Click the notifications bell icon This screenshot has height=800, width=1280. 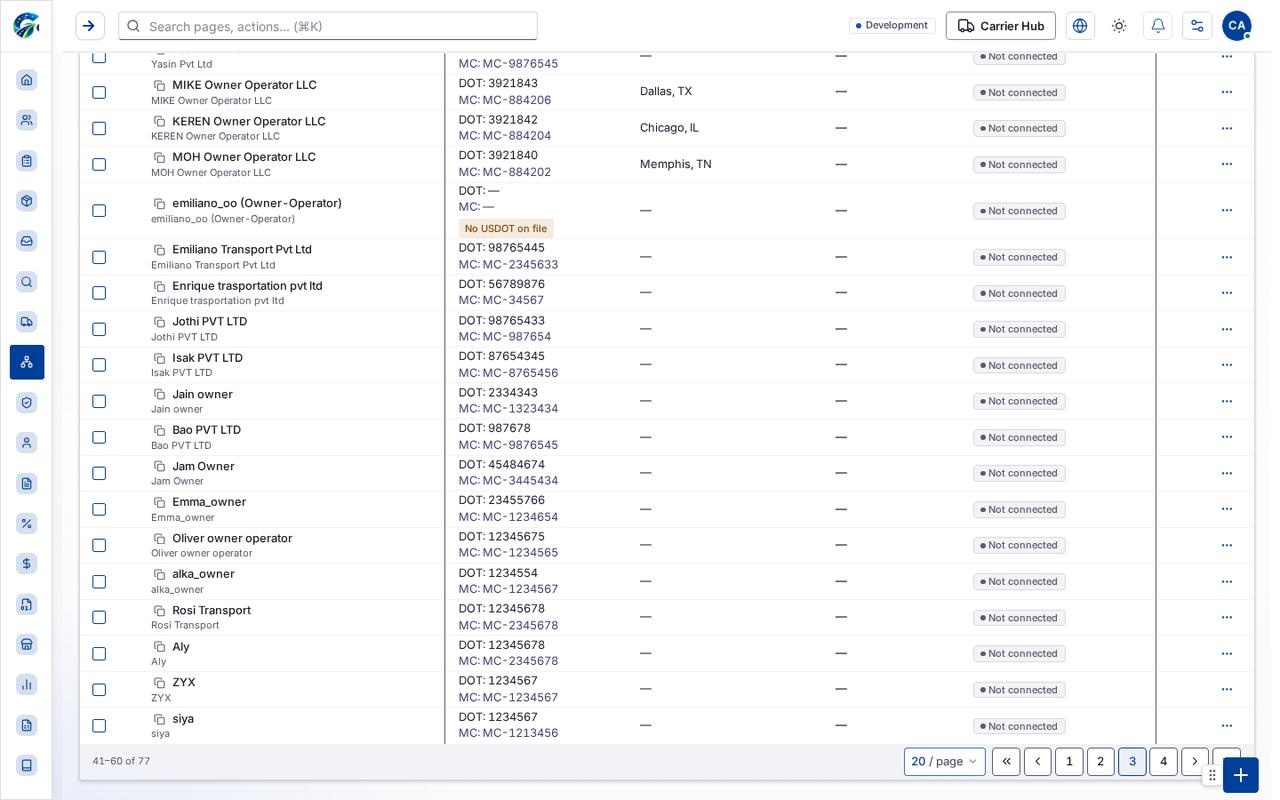click(1158, 26)
